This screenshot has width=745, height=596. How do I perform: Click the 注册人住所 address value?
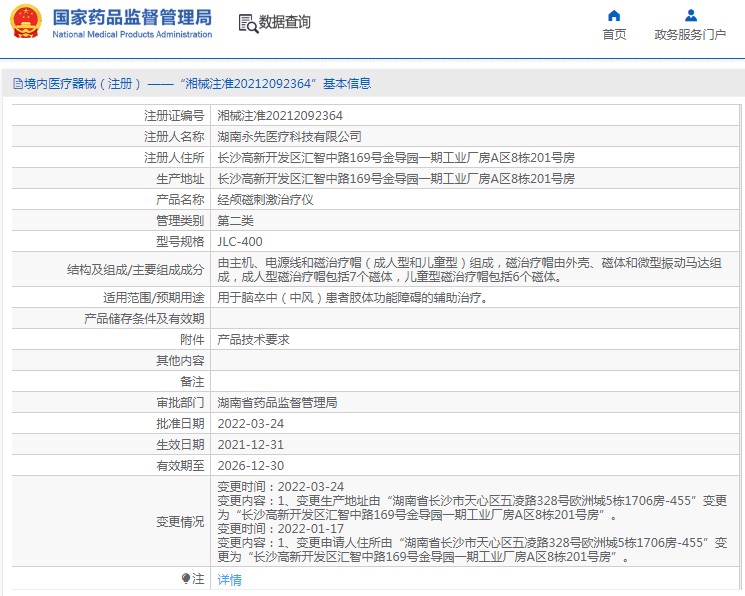[x=396, y=157]
